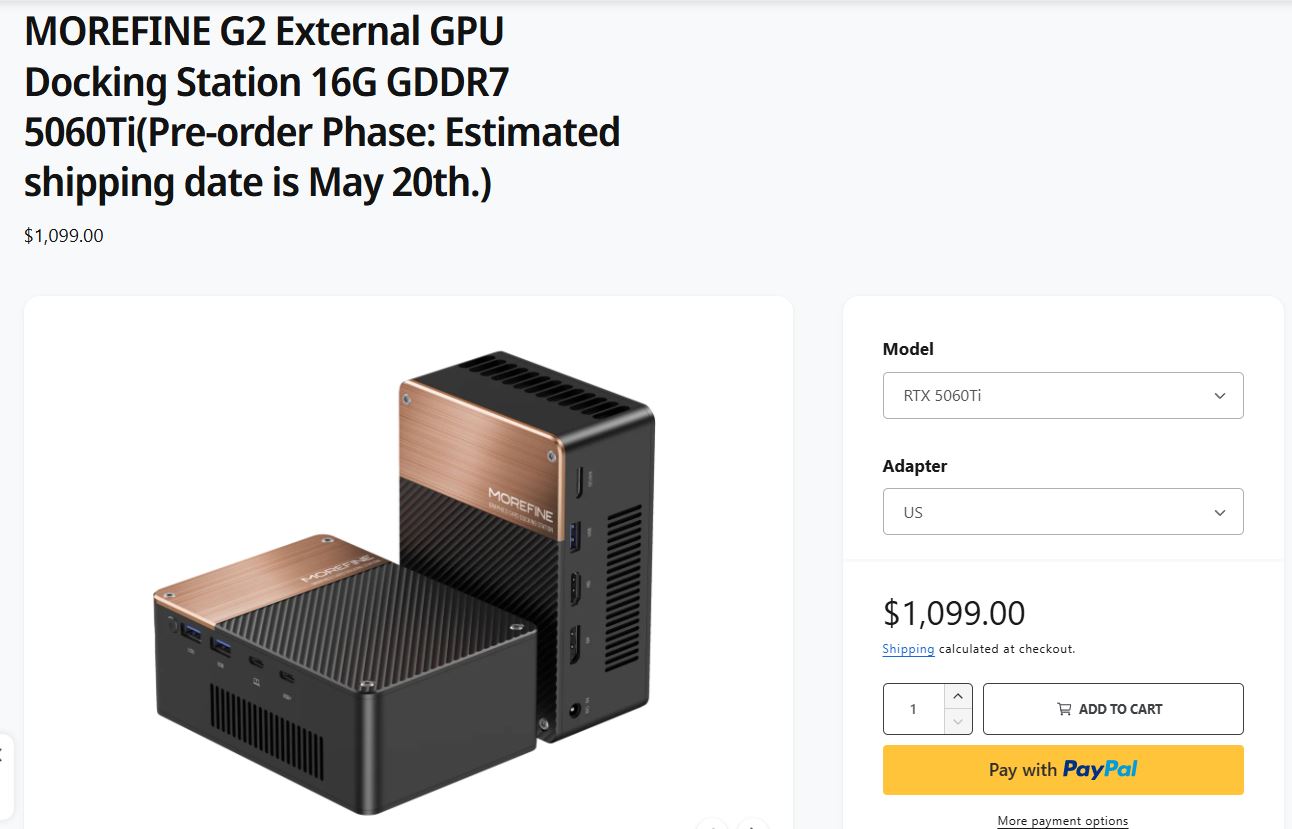Open the Model dropdown showing RTX 5060Ti

pos(1063,395)
